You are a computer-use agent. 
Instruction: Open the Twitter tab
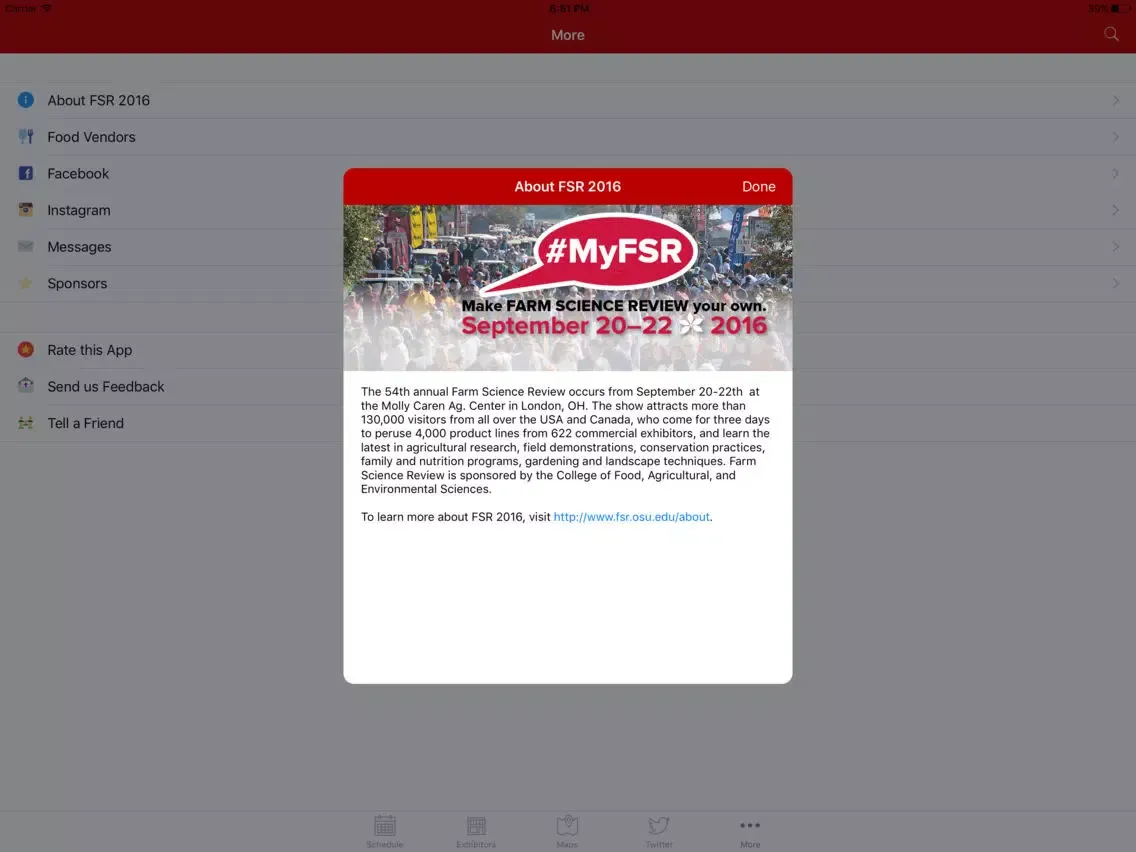pyautogui.click(x=659, y=831)
